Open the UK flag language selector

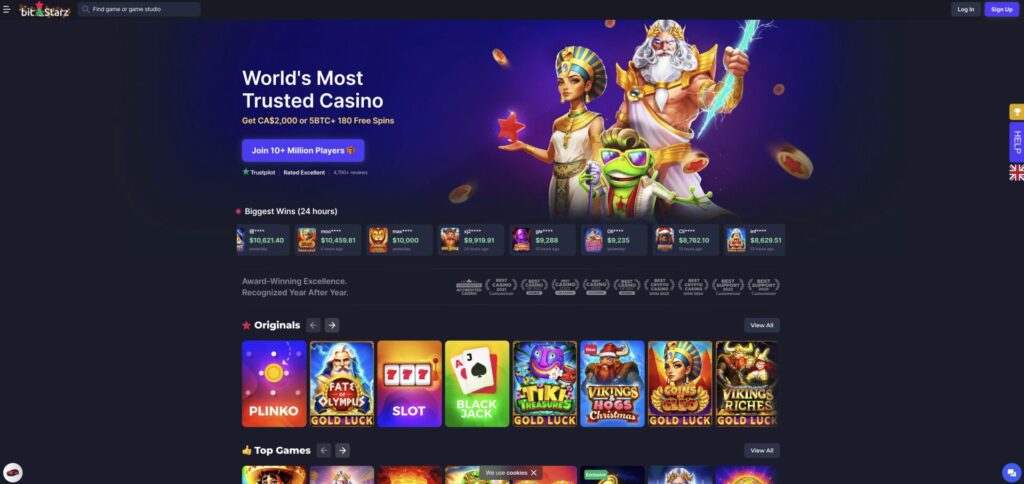tap(1016, 172)
